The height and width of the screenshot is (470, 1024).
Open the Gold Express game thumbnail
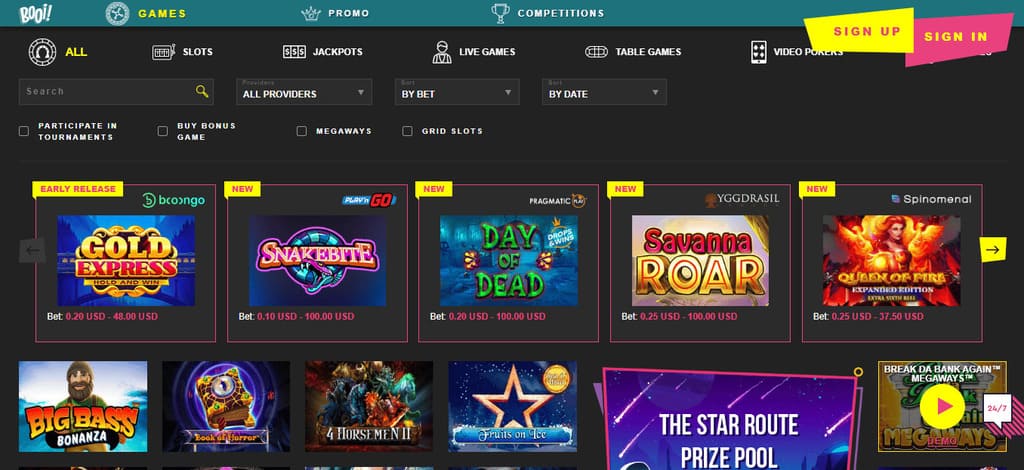click(x=126, y=260)
